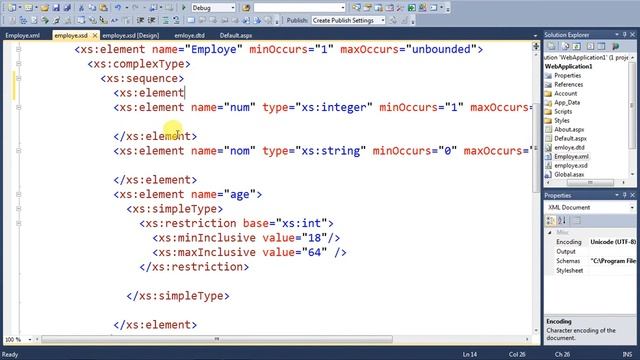
Task: Click the editor horizontal scrollbar thumb
Action: tap(217, 339)
